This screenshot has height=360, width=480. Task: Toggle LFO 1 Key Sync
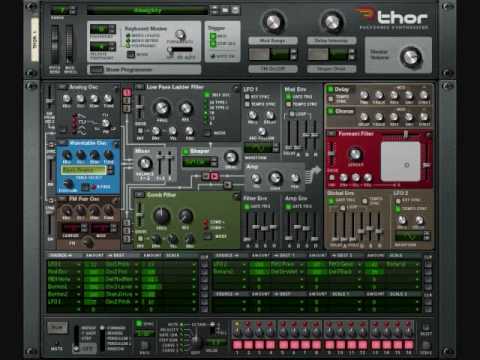tap(247, 97)
